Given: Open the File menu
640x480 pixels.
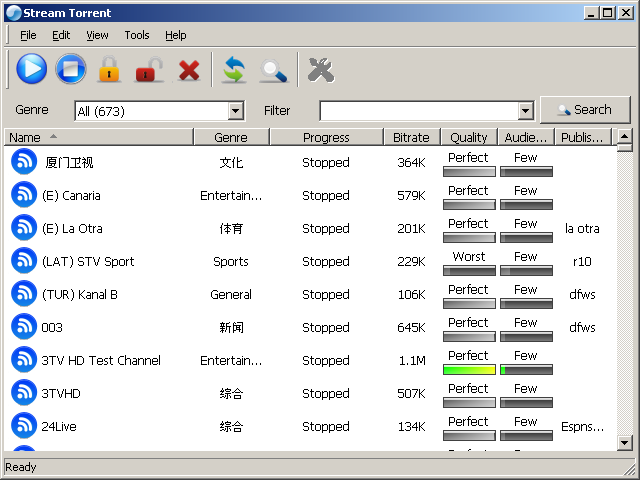Looking at the screenshot, I should coord(28,36).
